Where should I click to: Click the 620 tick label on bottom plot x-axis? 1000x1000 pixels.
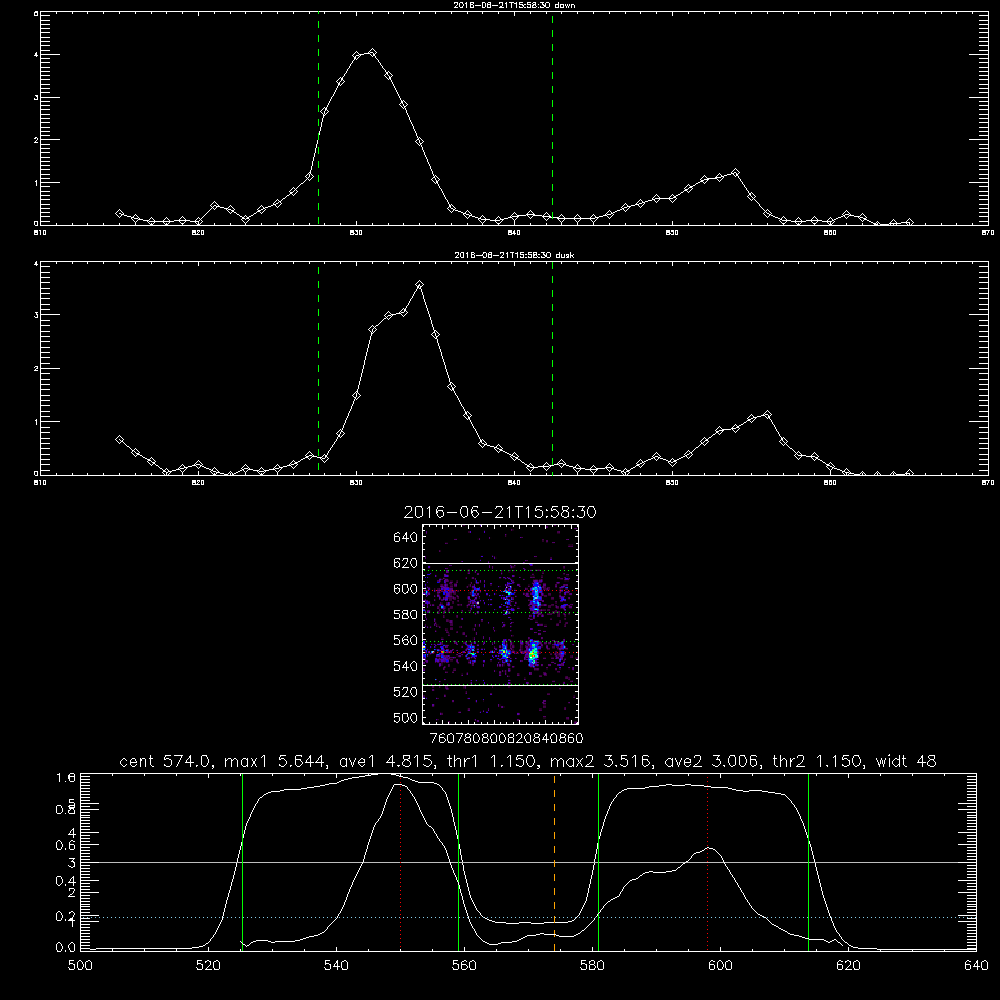[x=848, y=966]
